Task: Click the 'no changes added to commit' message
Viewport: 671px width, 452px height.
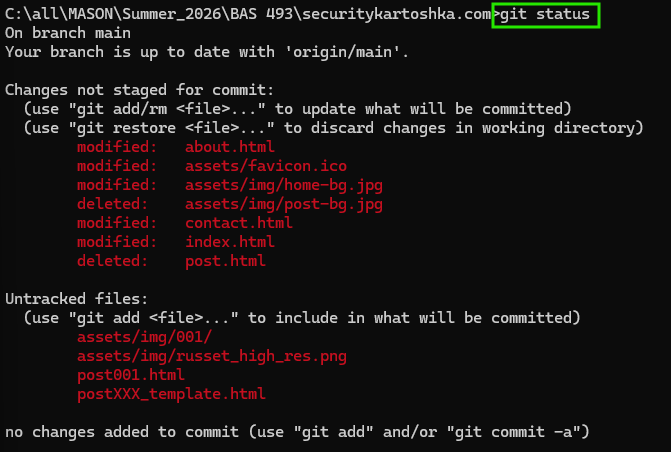Action: (x=297, y=432)
